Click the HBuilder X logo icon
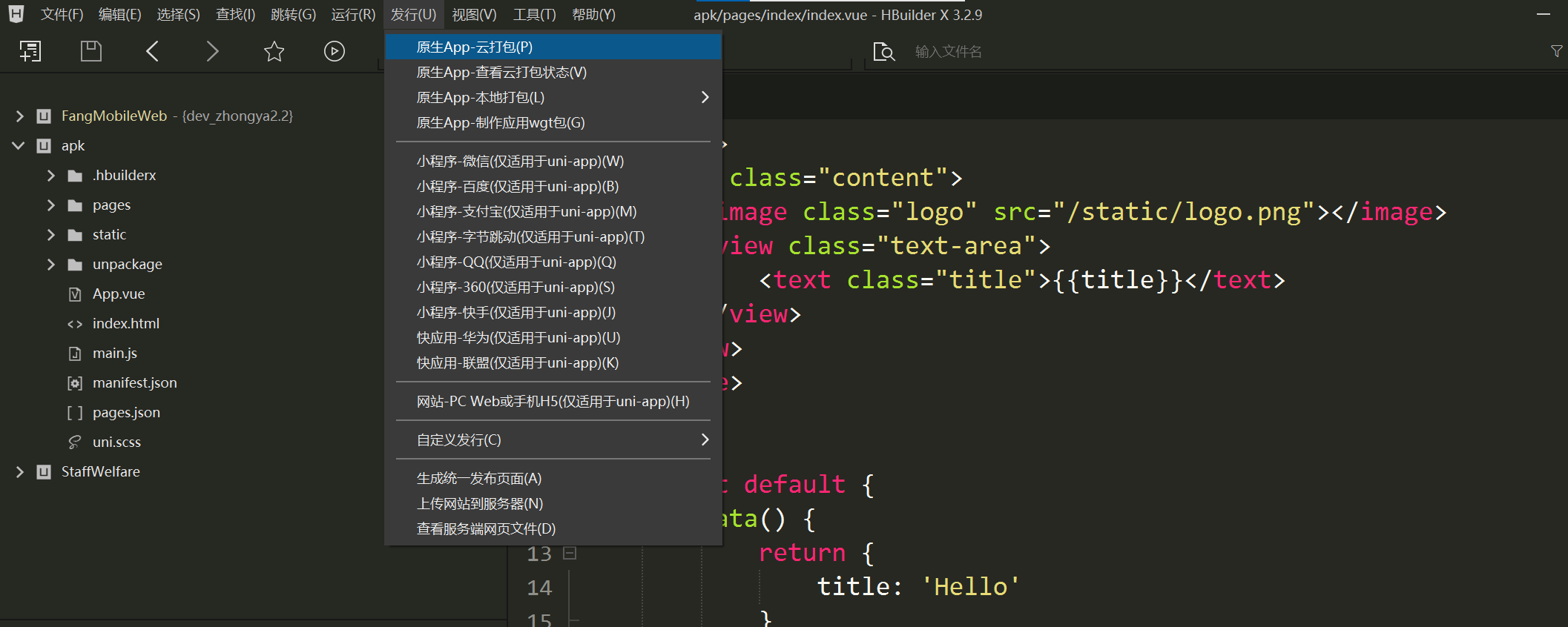Viewport: 1568px width, 627px height. click(16, 14)
